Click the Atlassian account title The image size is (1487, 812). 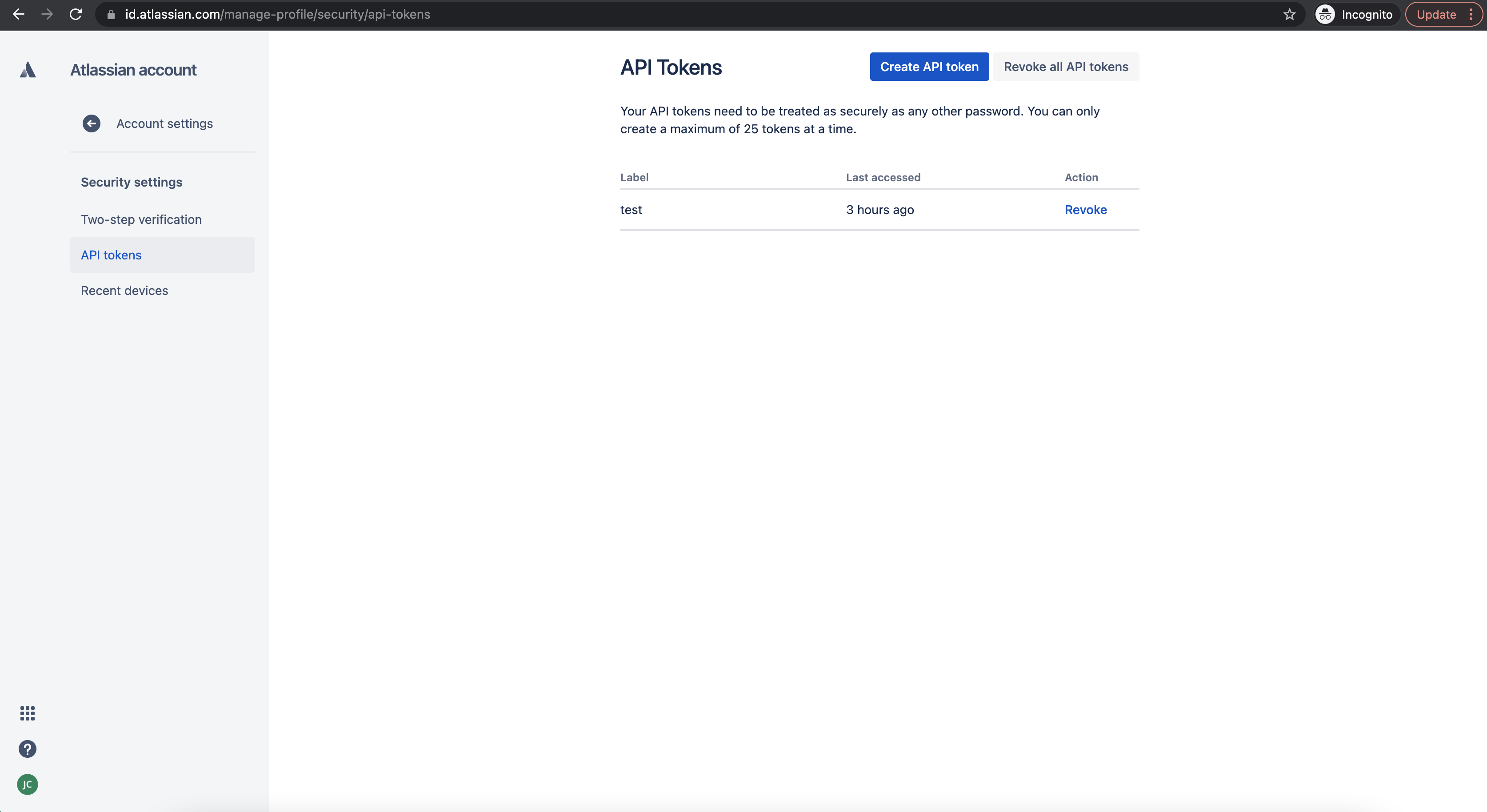click(x=133, y=70)
